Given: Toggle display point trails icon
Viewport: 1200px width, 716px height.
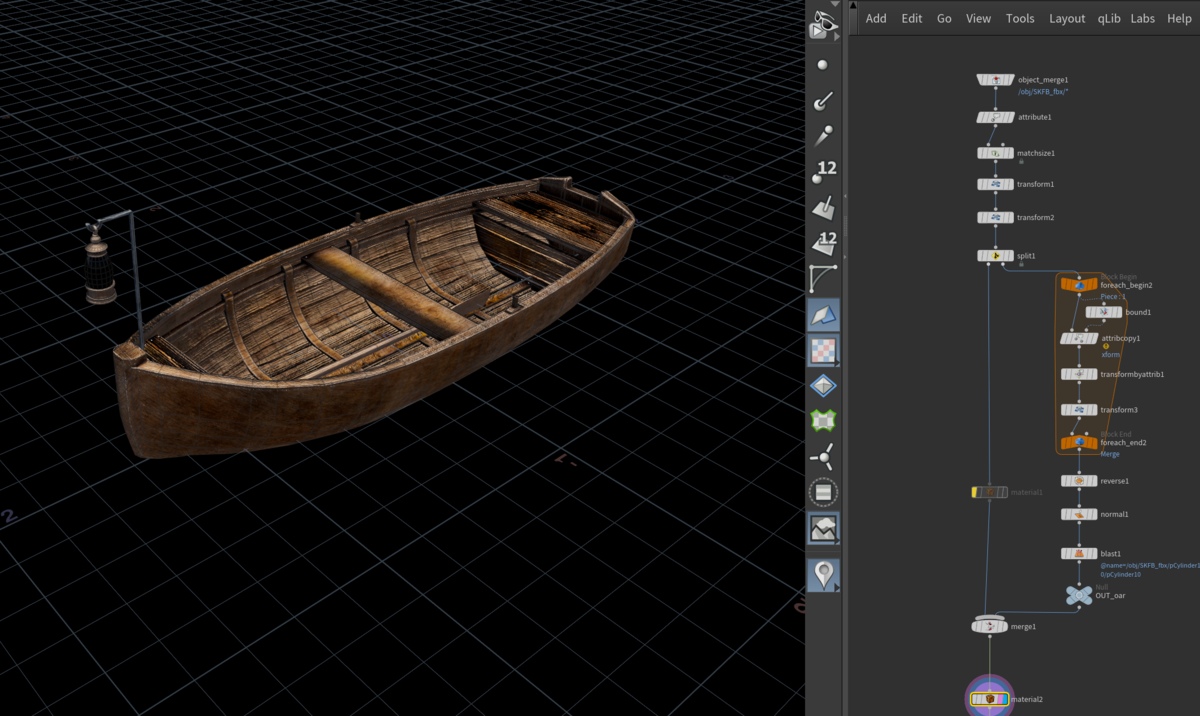Looking at the screenshot, I should [x=823, y=136].
